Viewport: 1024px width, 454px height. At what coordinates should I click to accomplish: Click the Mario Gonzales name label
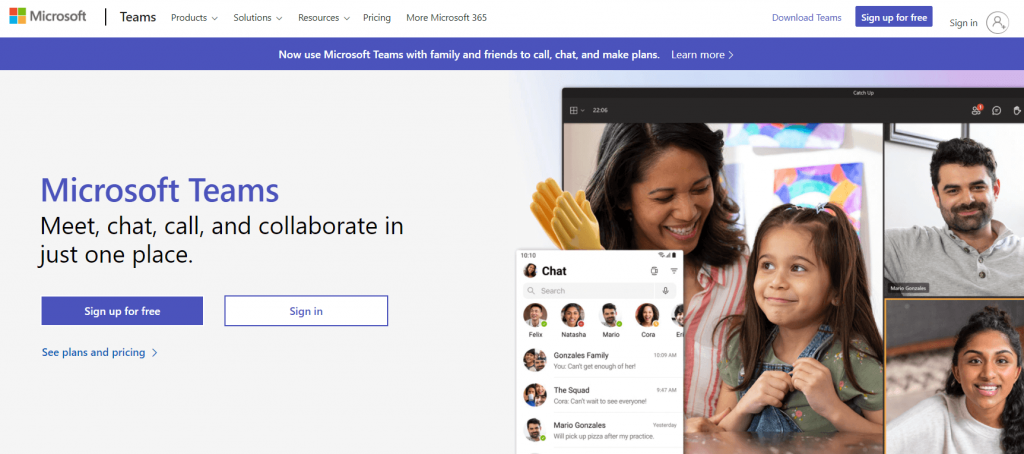click(x=909, y=288)
